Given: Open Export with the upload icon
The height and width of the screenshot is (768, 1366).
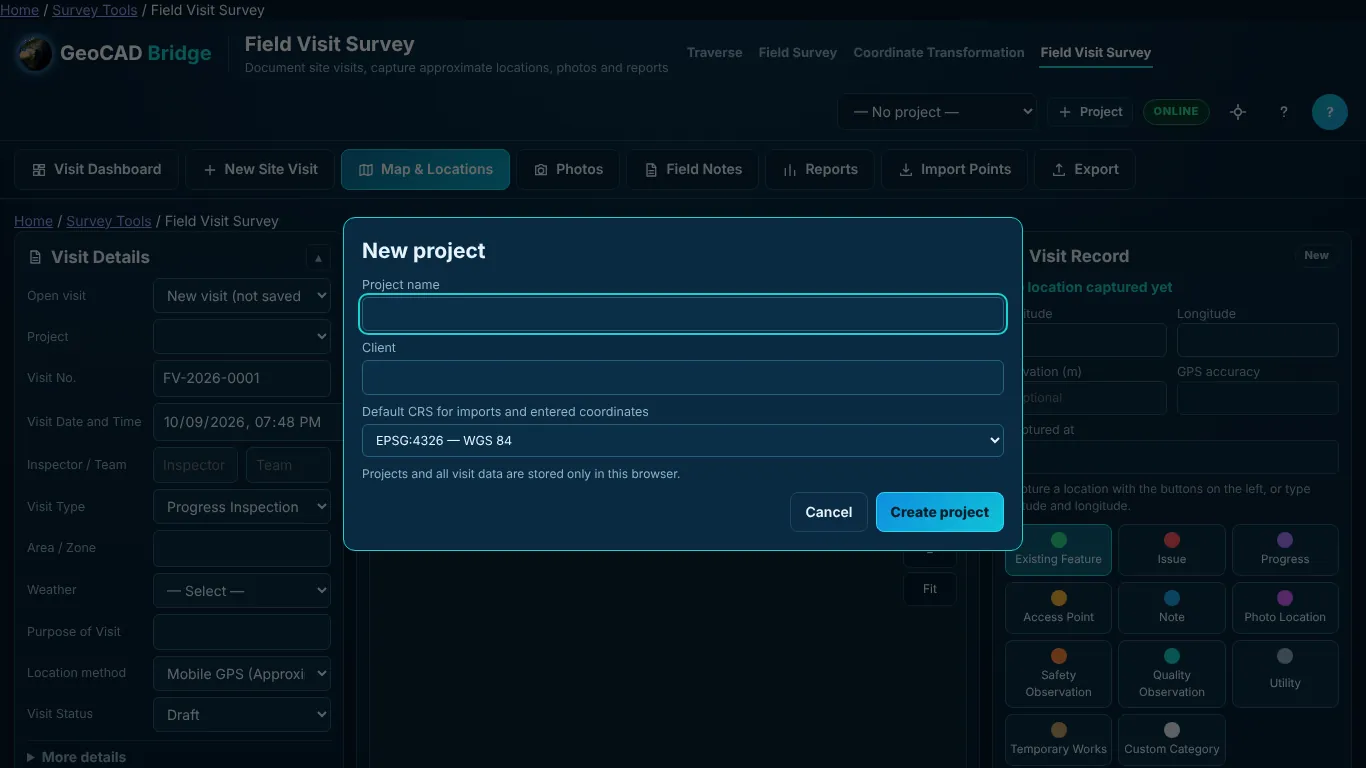Looking at the screenshot, I should coord(1085,170).
